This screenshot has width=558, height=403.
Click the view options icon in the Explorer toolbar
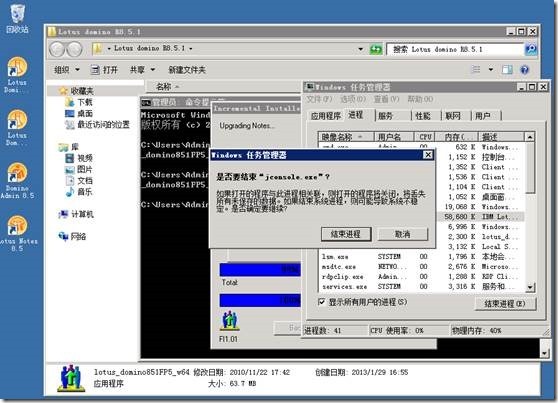(x=476, y=69)
